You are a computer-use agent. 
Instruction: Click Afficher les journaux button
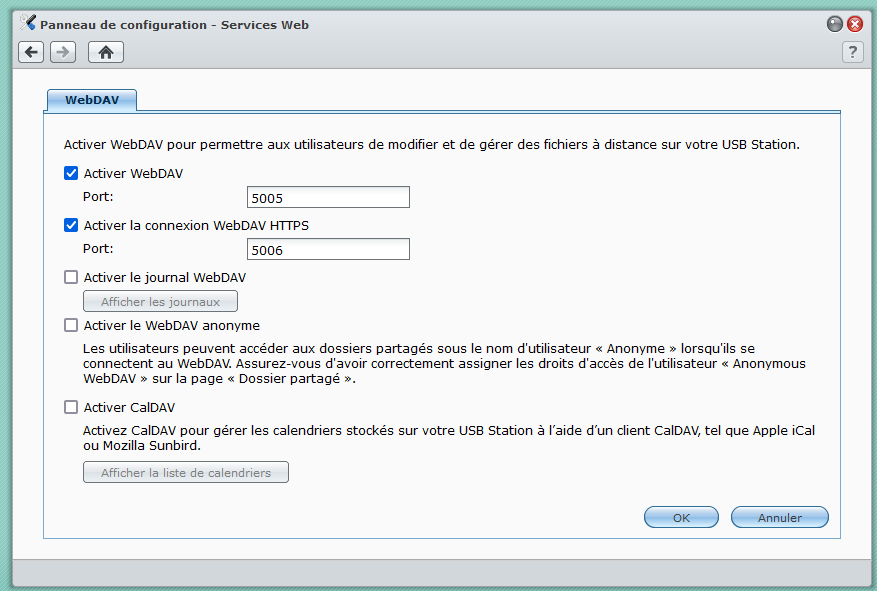click(160, 301)
